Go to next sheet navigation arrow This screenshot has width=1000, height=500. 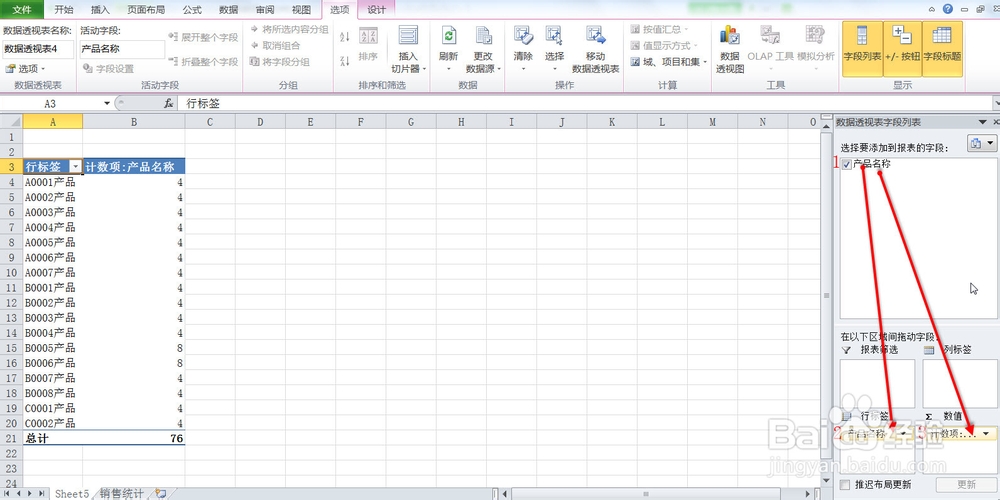pyautogui.click(x=31, y=494)
